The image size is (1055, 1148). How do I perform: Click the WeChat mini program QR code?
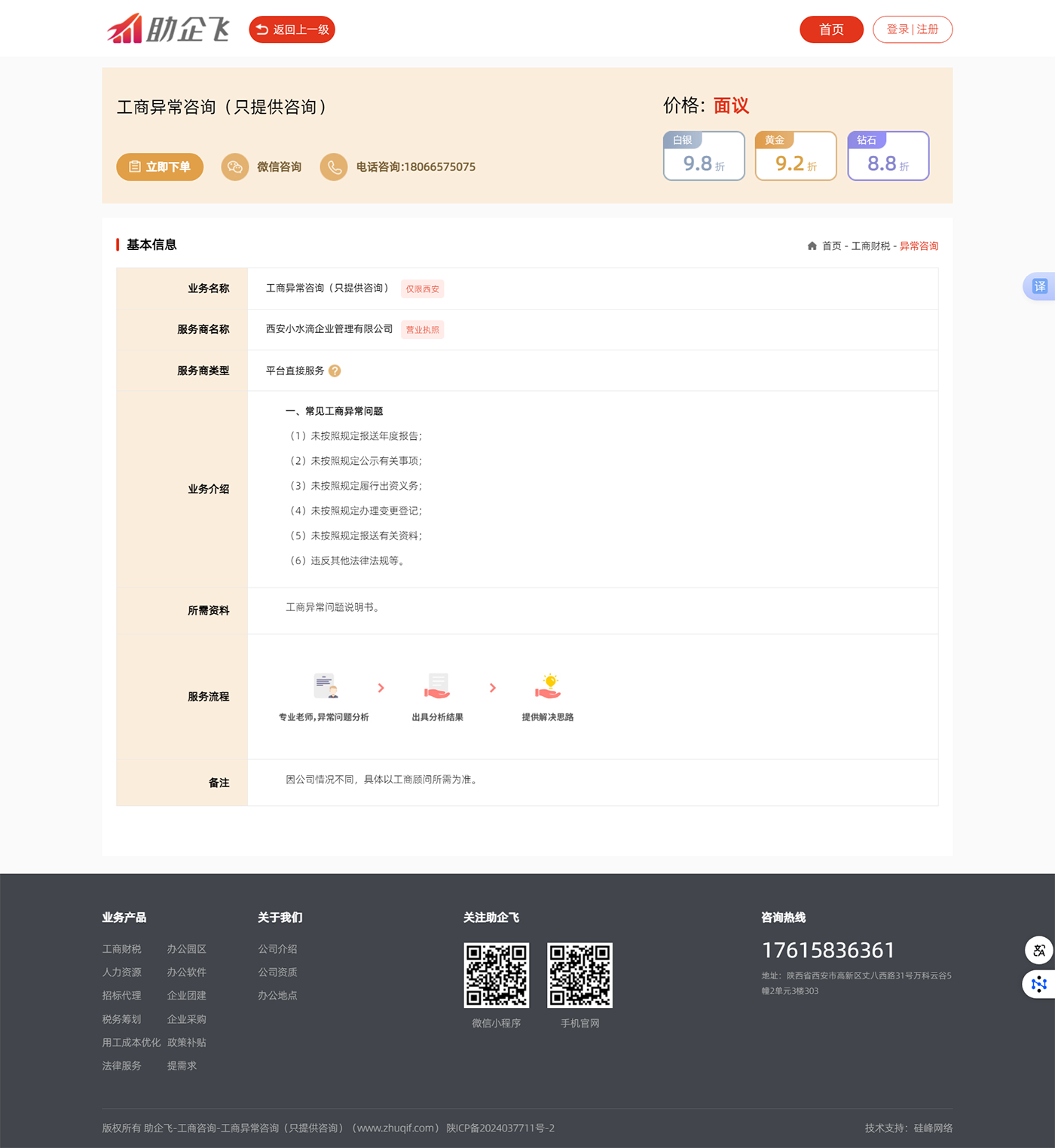click(496, 975)
